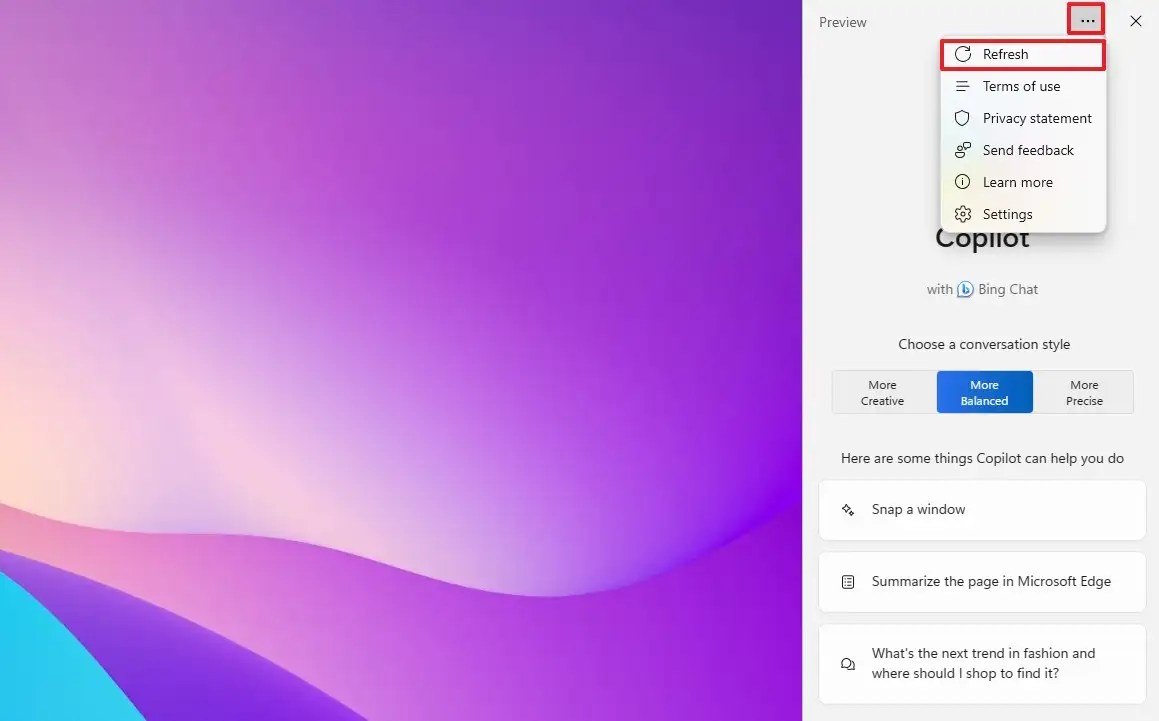Click Summarize the page in Microsoft Edge card
Viewport: 1159px width, 721px height.
coord(982,582)
